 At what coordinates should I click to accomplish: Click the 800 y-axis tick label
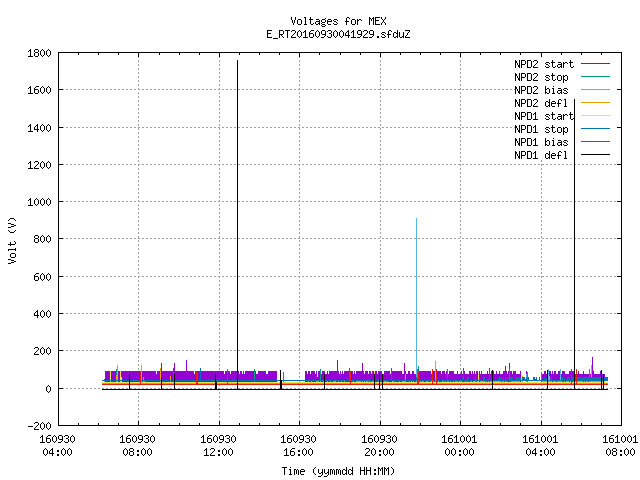coord(42,239)
